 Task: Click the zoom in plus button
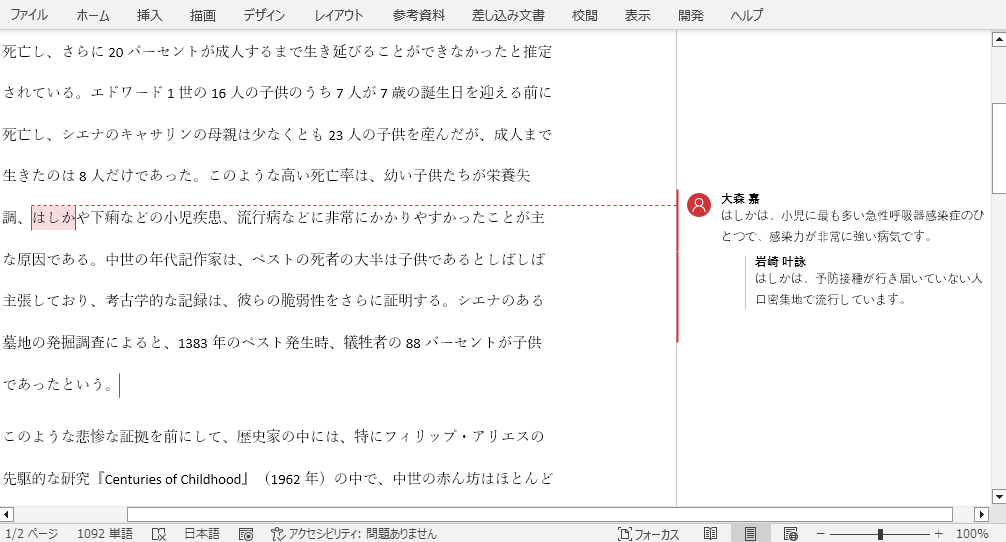[939, 534]
